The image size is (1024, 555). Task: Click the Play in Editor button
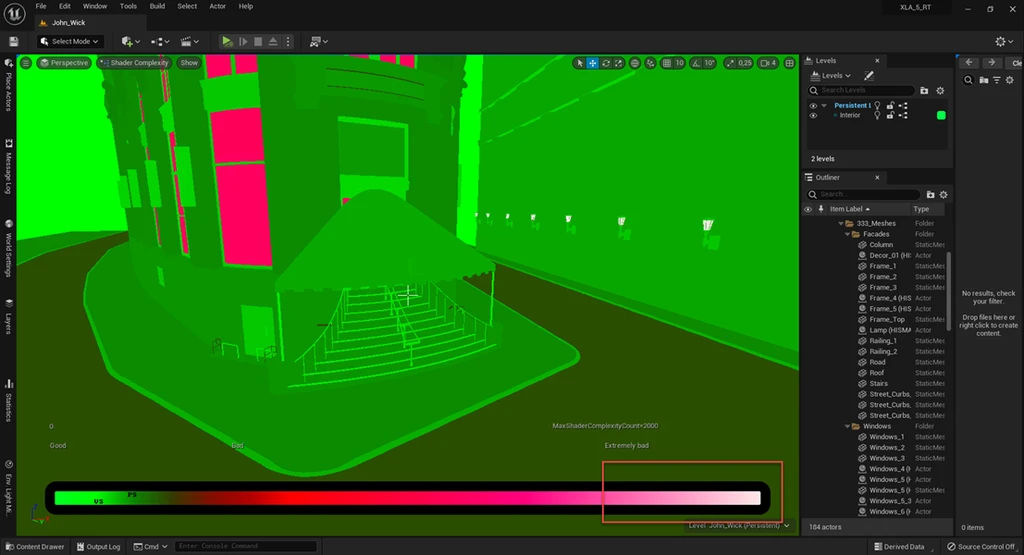coord(227,41)
